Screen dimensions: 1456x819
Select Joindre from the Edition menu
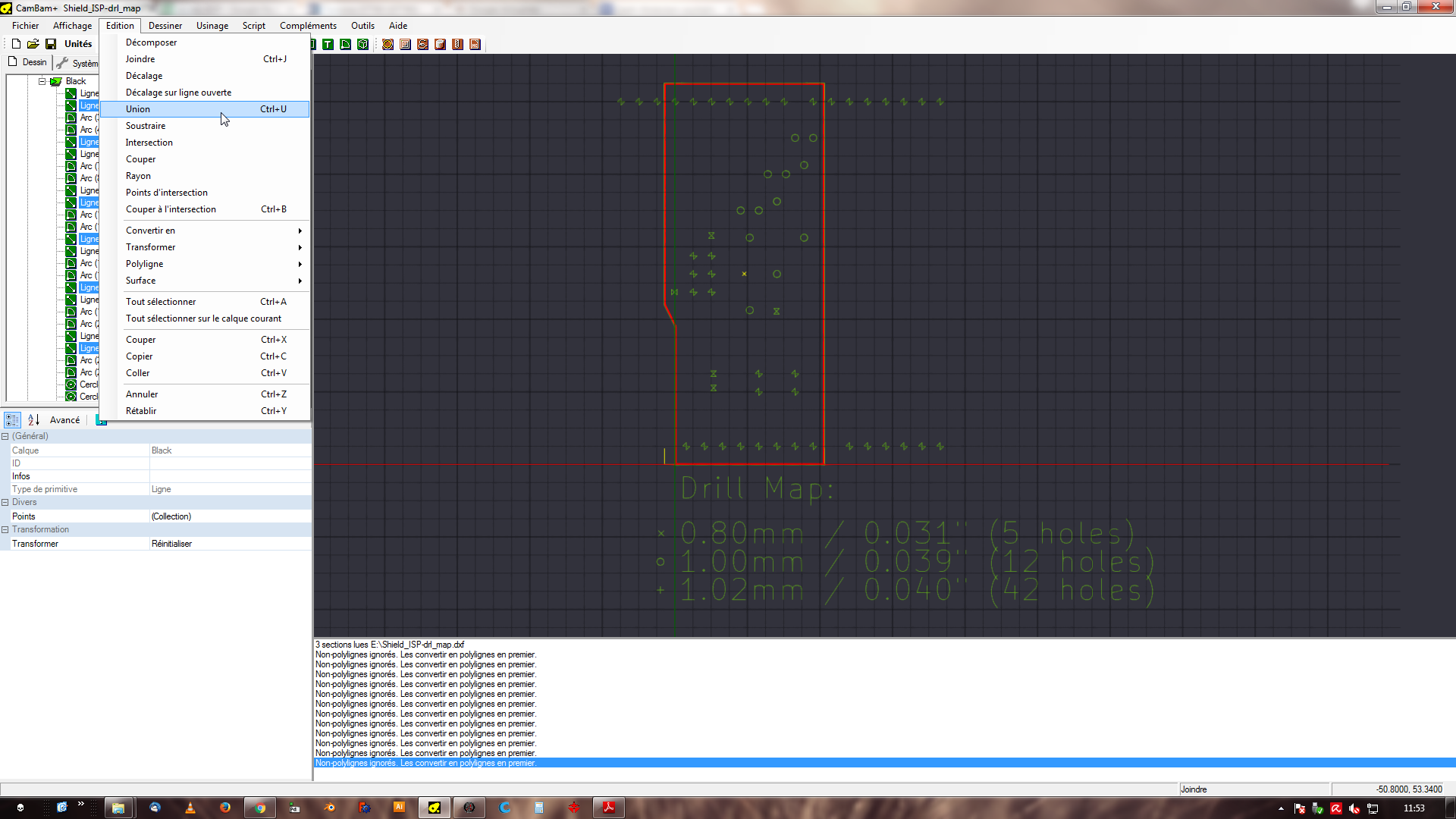[205, 59]
